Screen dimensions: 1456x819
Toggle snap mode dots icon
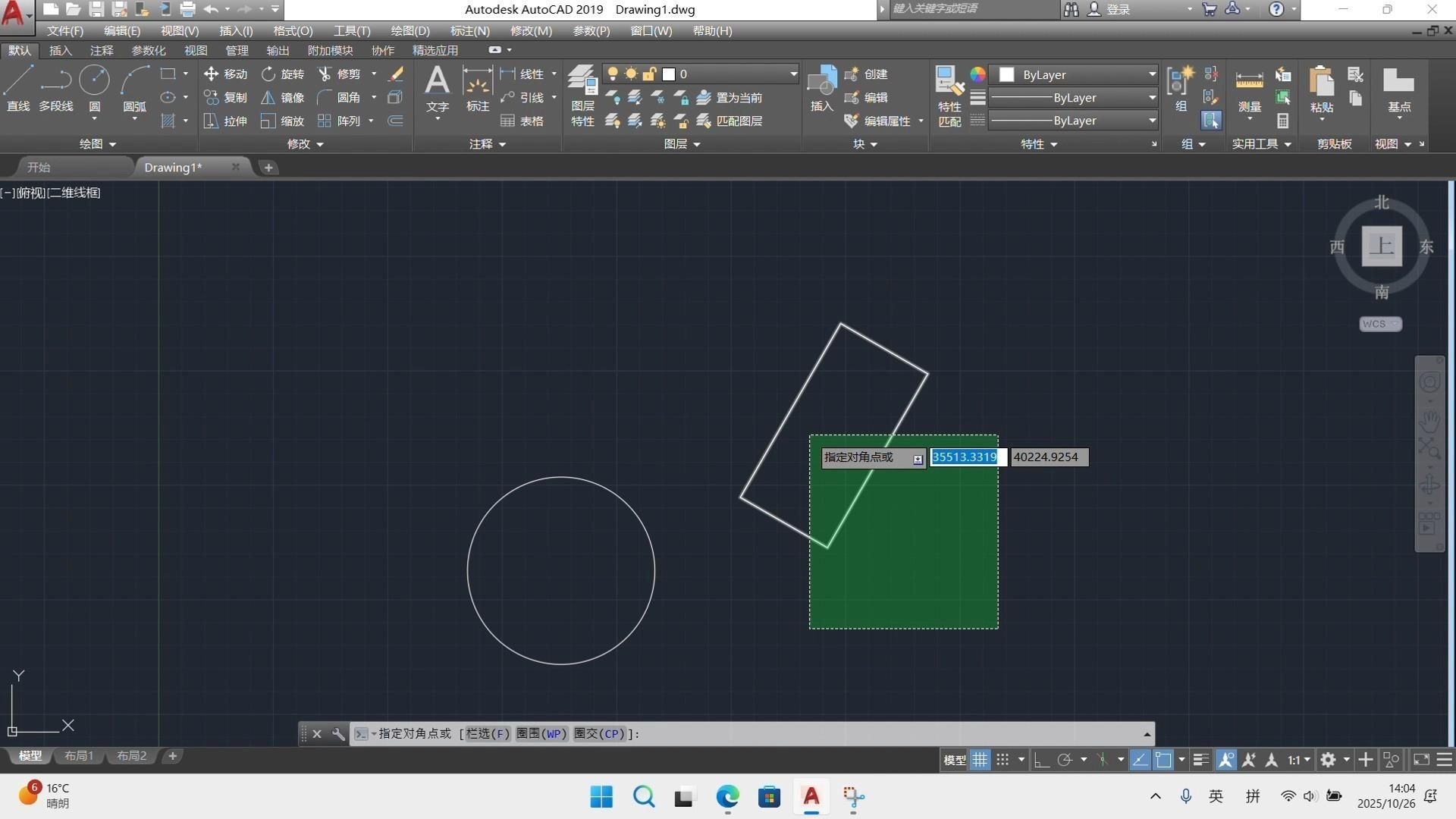[x=1003, y=760]
